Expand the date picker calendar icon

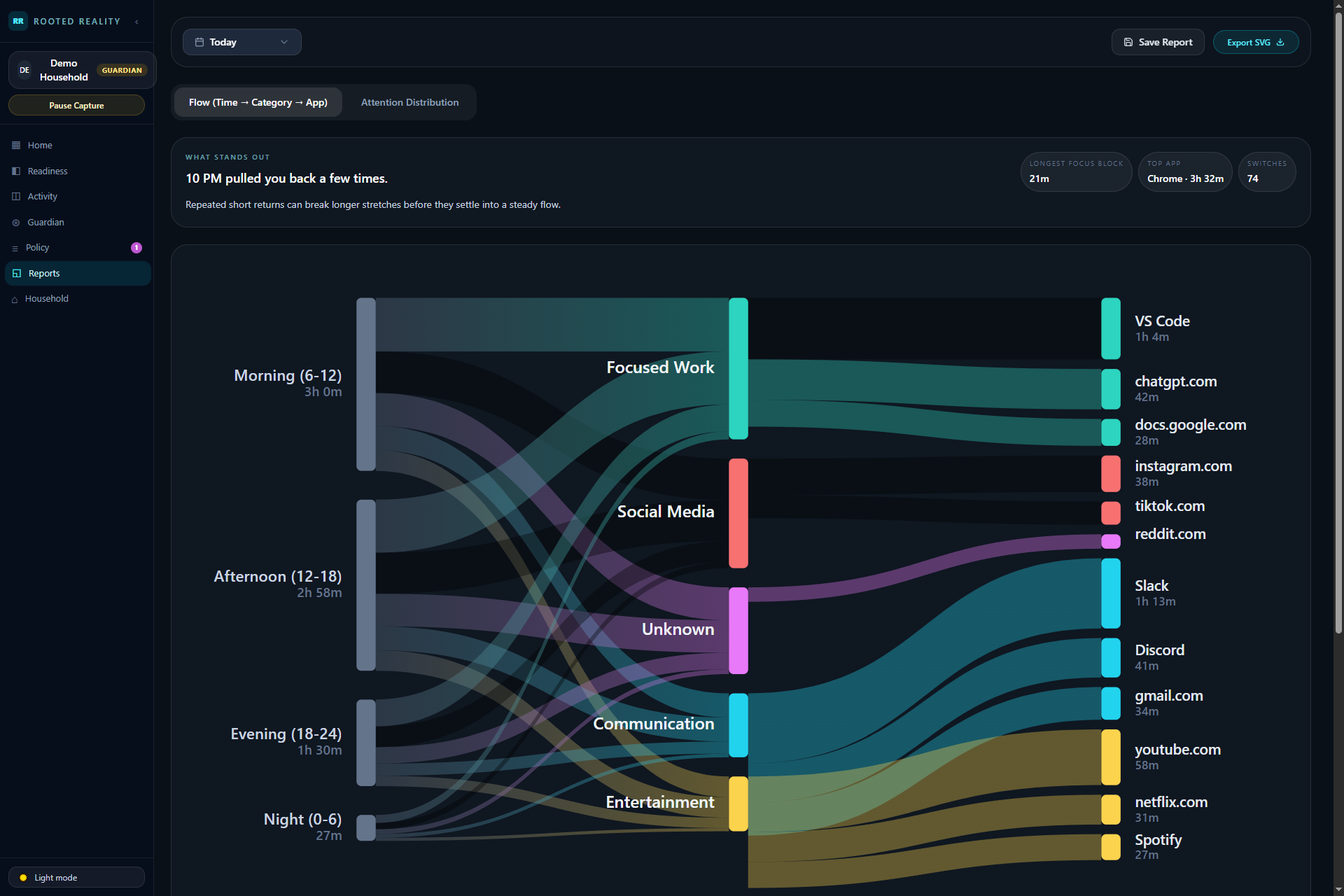coord(199,42)
